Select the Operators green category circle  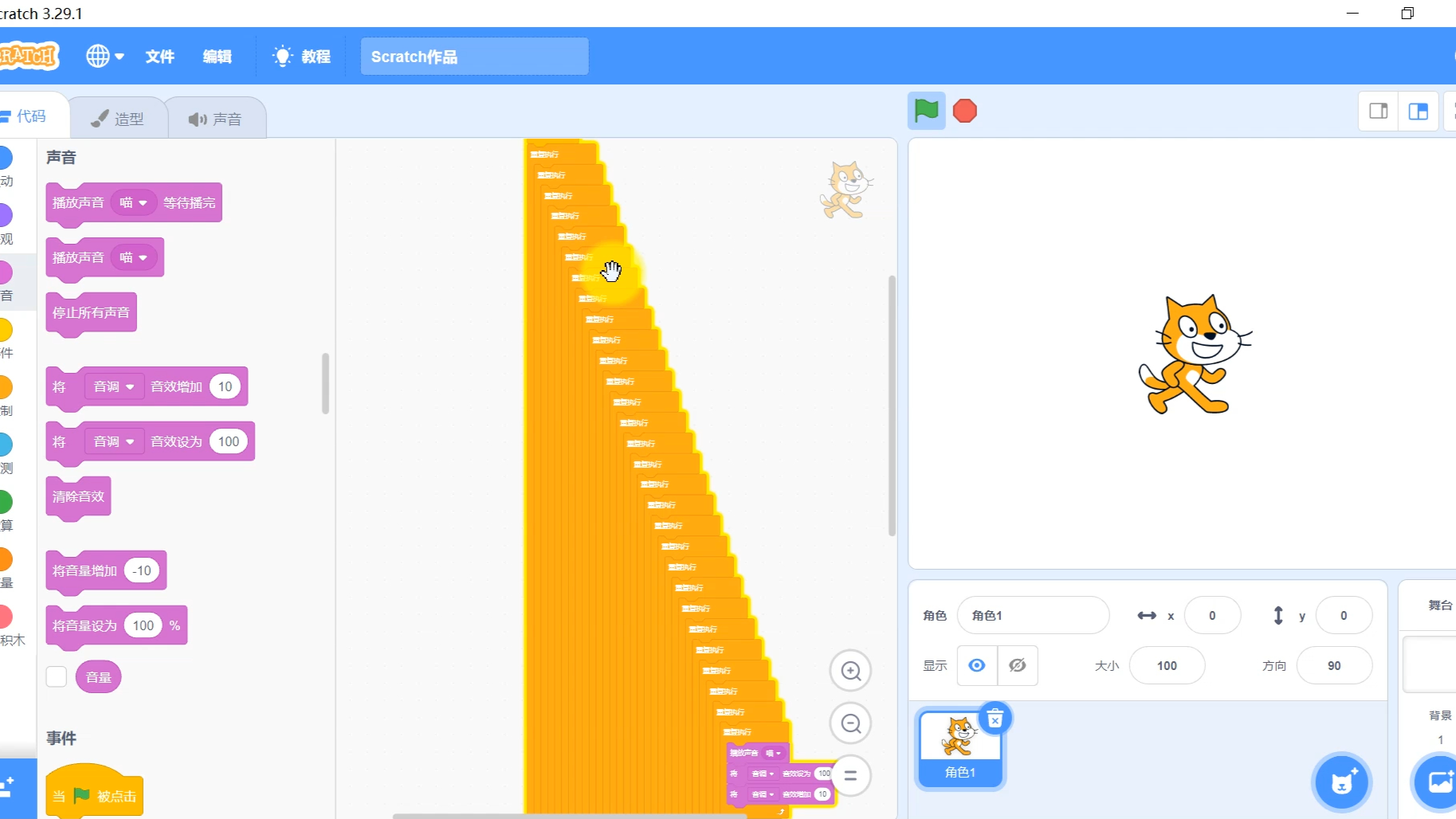pos(5,502)
